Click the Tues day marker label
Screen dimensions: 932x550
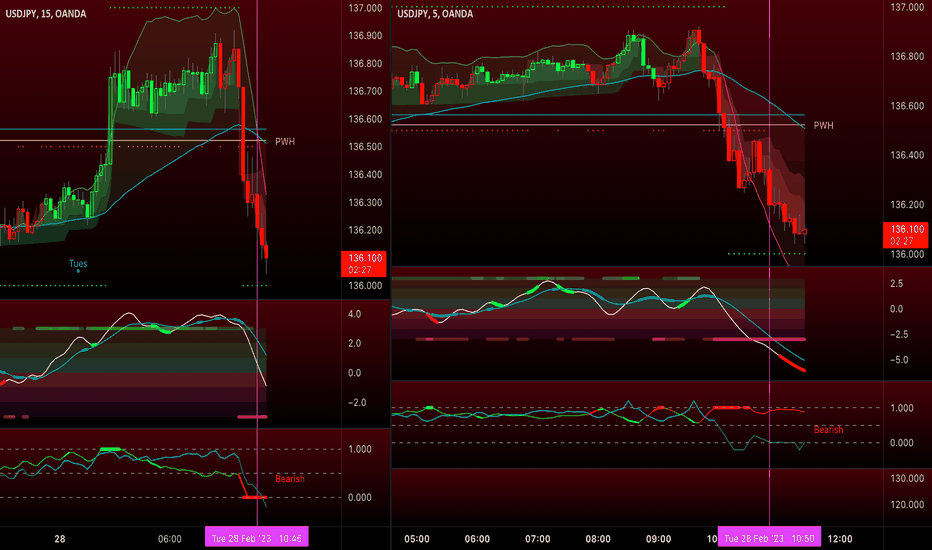tap(78, 263)
